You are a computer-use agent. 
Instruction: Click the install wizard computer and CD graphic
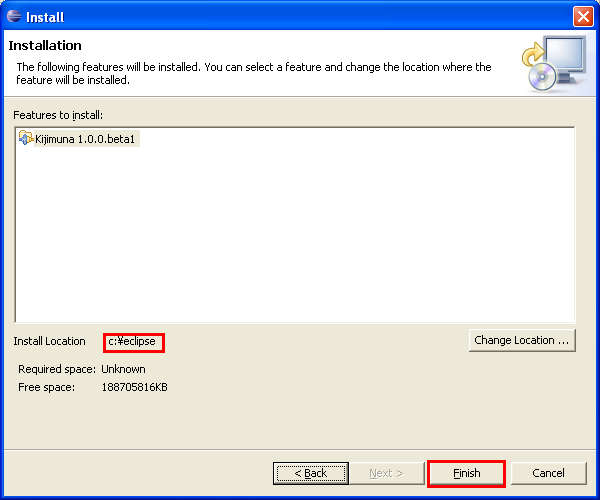tap(553, 65)
